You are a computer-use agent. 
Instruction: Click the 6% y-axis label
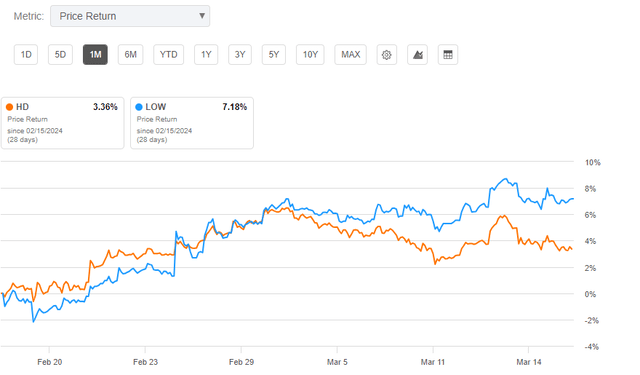click(590, 215)
